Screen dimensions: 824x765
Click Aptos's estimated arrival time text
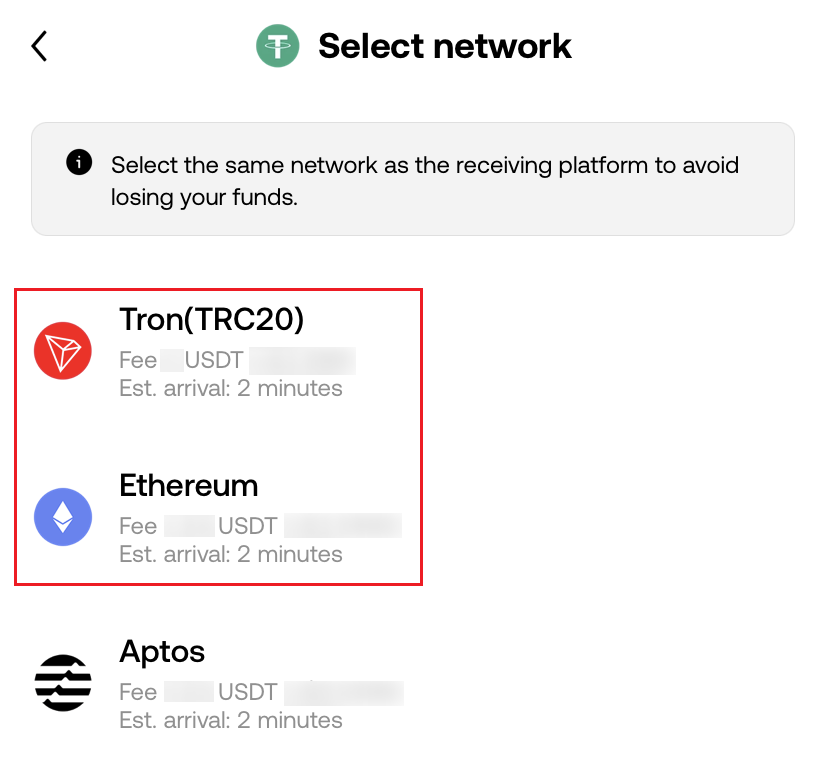click(231, 721)
